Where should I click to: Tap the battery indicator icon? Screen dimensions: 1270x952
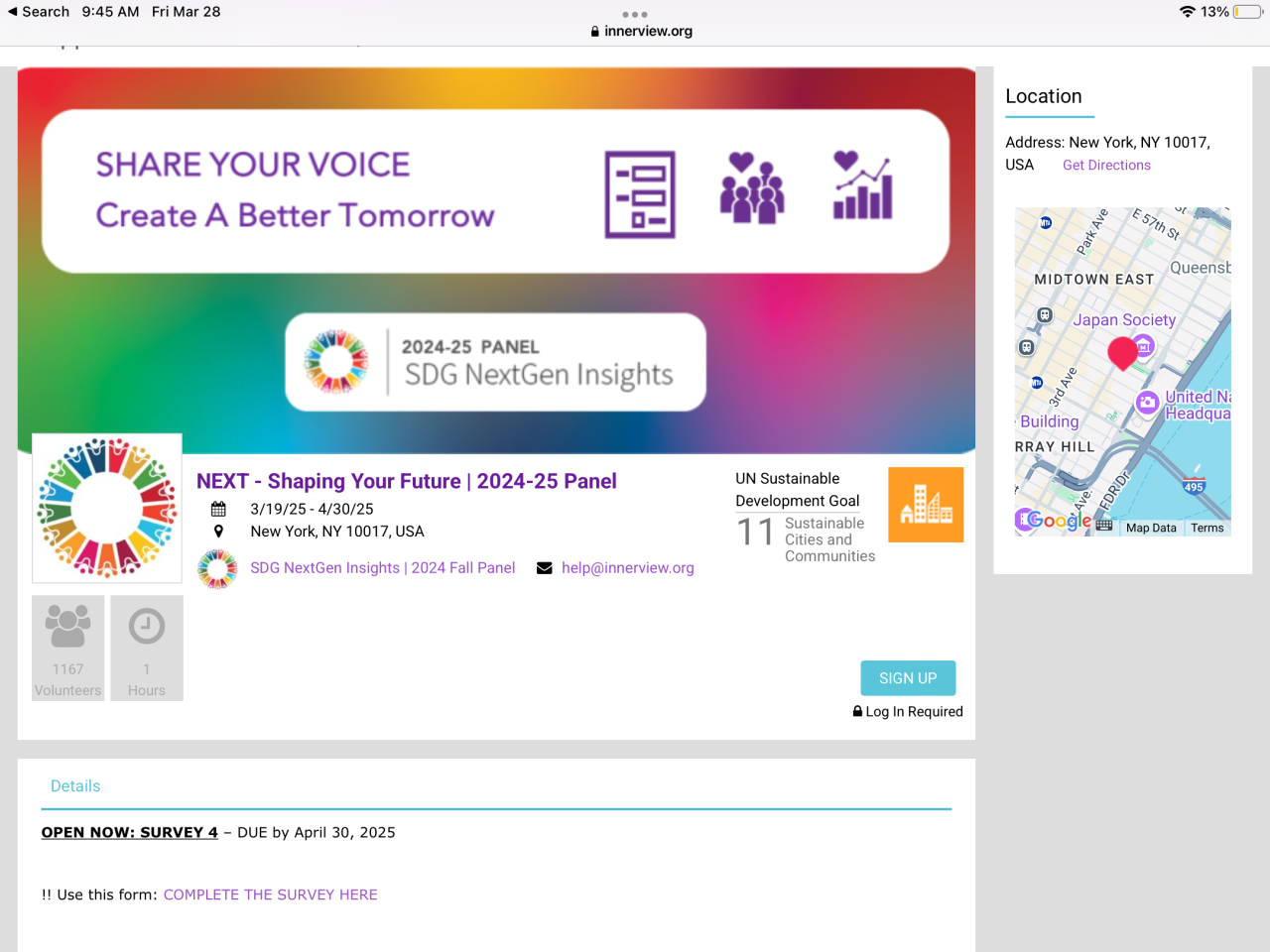pos(1247,12)
